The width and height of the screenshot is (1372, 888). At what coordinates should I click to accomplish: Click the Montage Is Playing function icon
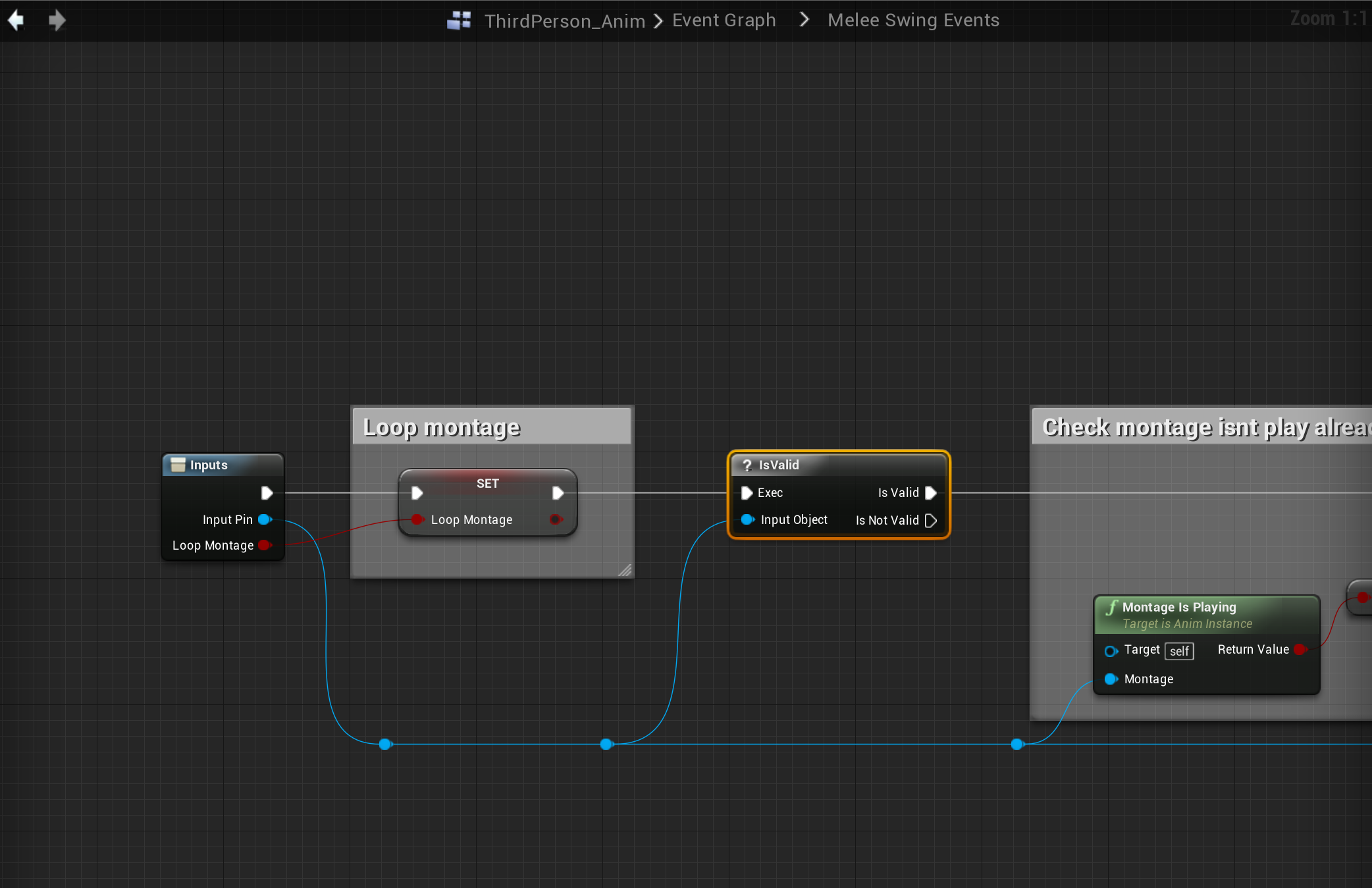pos(1112,607)
